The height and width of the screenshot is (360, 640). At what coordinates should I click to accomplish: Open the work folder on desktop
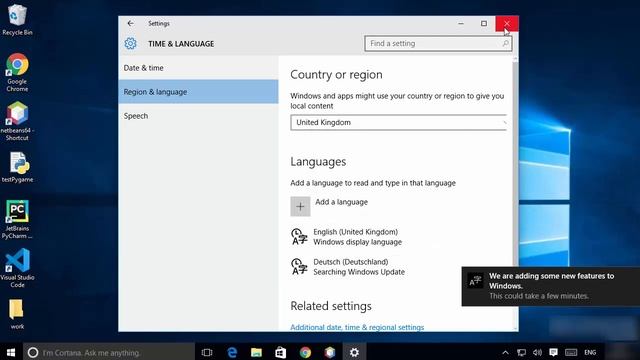pyautogui.click(x=17, y=314)
